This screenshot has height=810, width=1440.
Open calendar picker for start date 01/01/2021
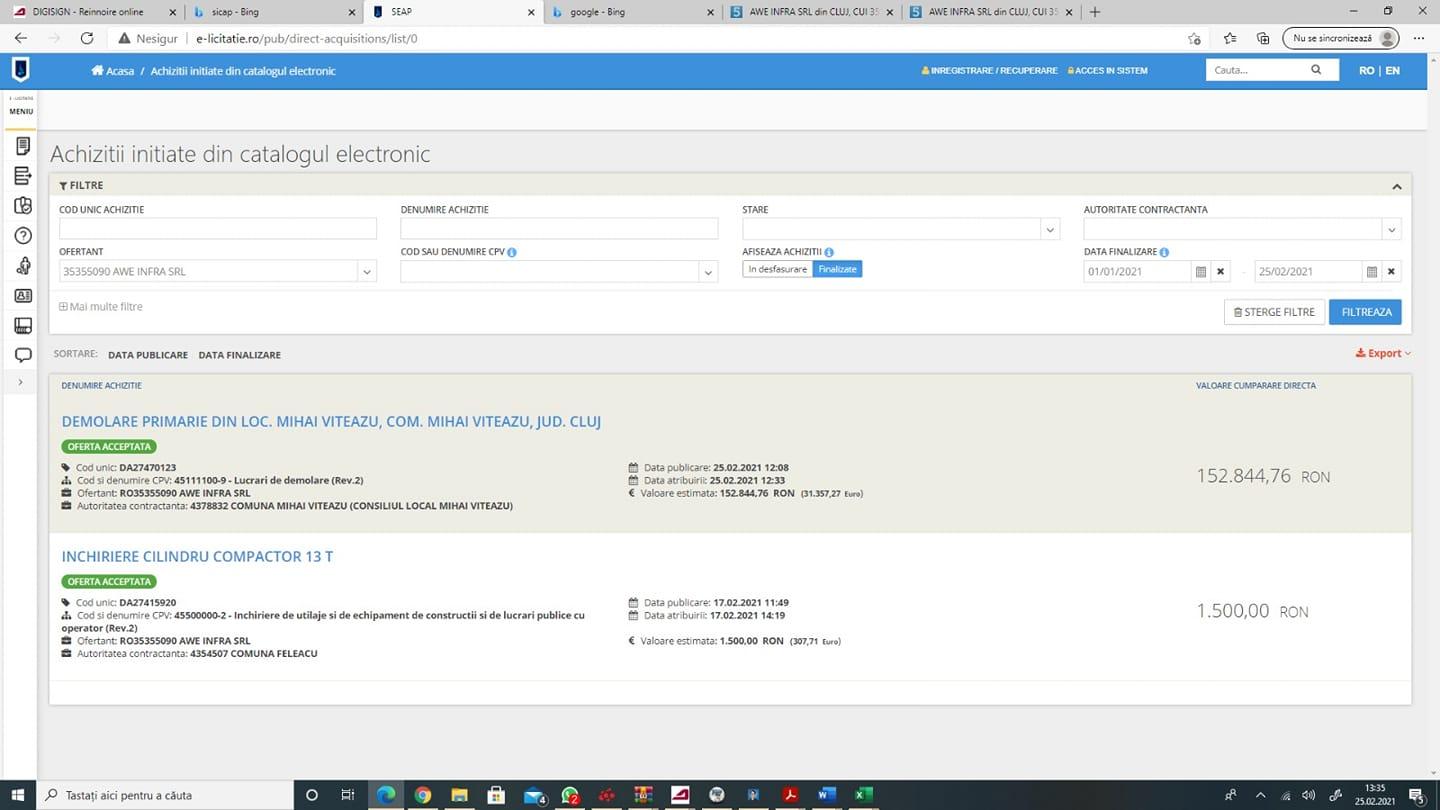click(x=1200, y=272)
